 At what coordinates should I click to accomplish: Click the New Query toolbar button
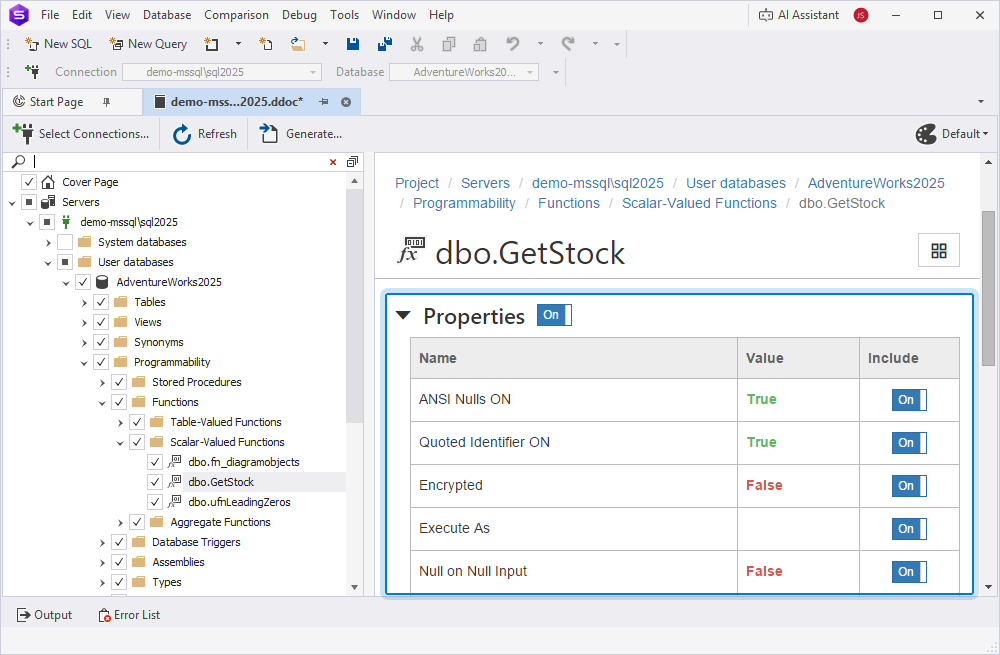point(148,44)
